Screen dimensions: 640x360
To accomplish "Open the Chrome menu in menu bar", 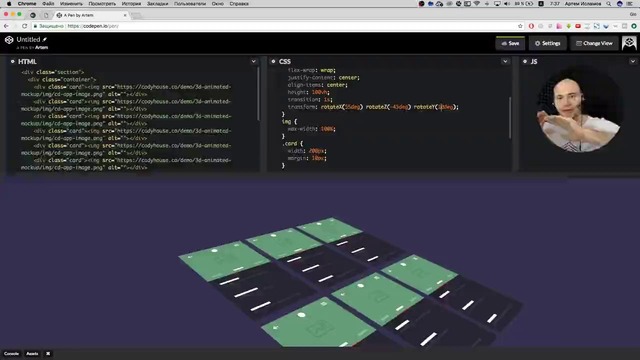I will pos(27,4).
